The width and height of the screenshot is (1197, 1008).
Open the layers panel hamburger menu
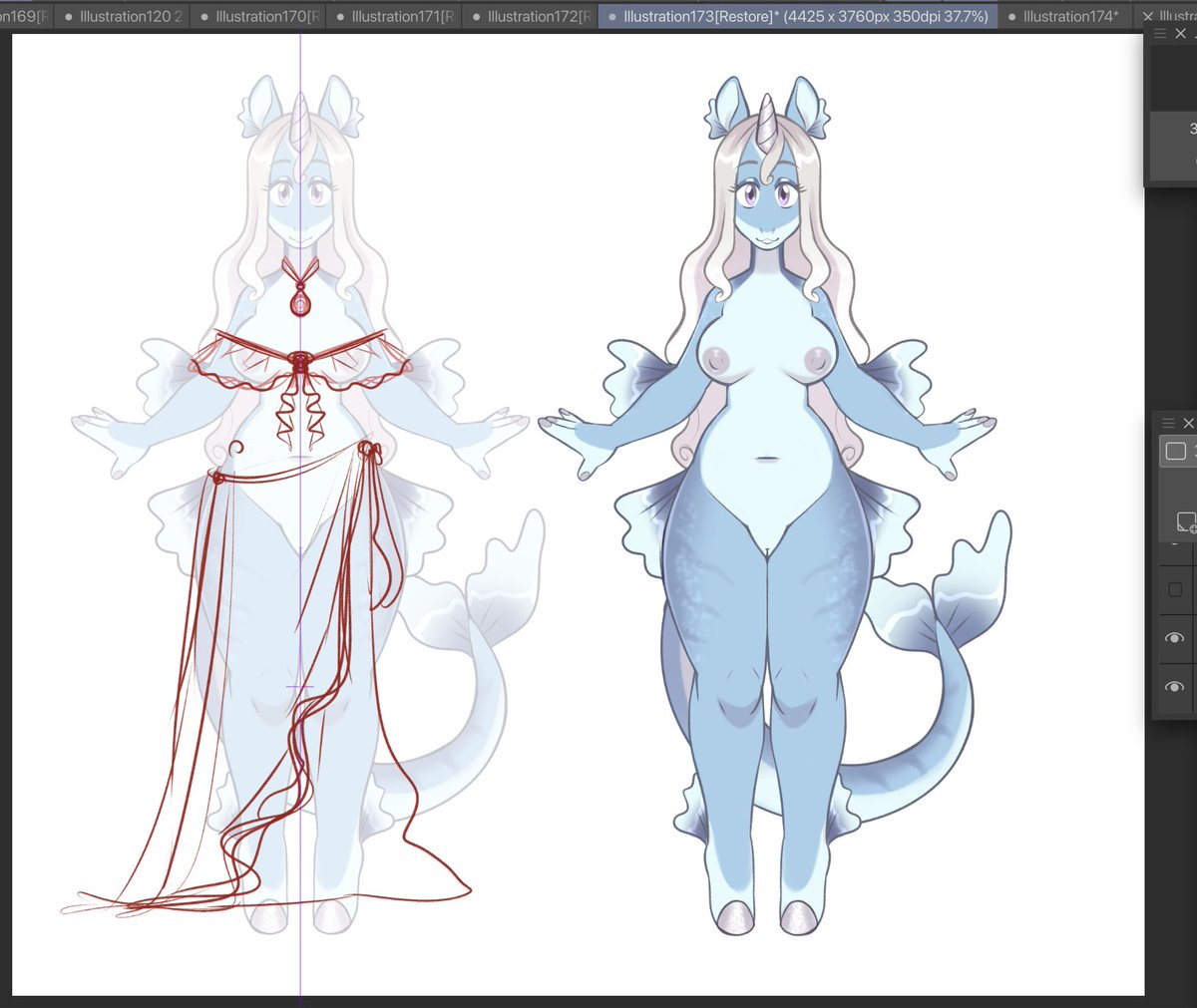tap(1167, 423)
